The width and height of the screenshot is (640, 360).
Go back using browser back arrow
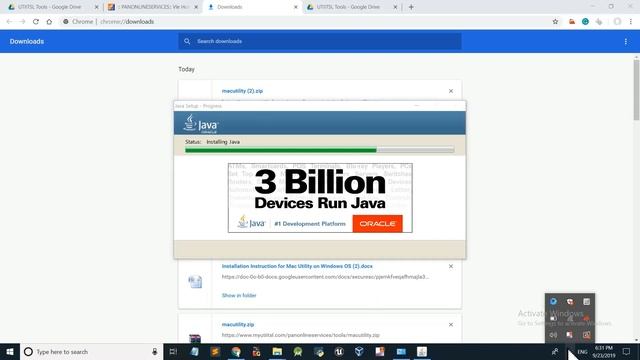click(x=9, y=22)
